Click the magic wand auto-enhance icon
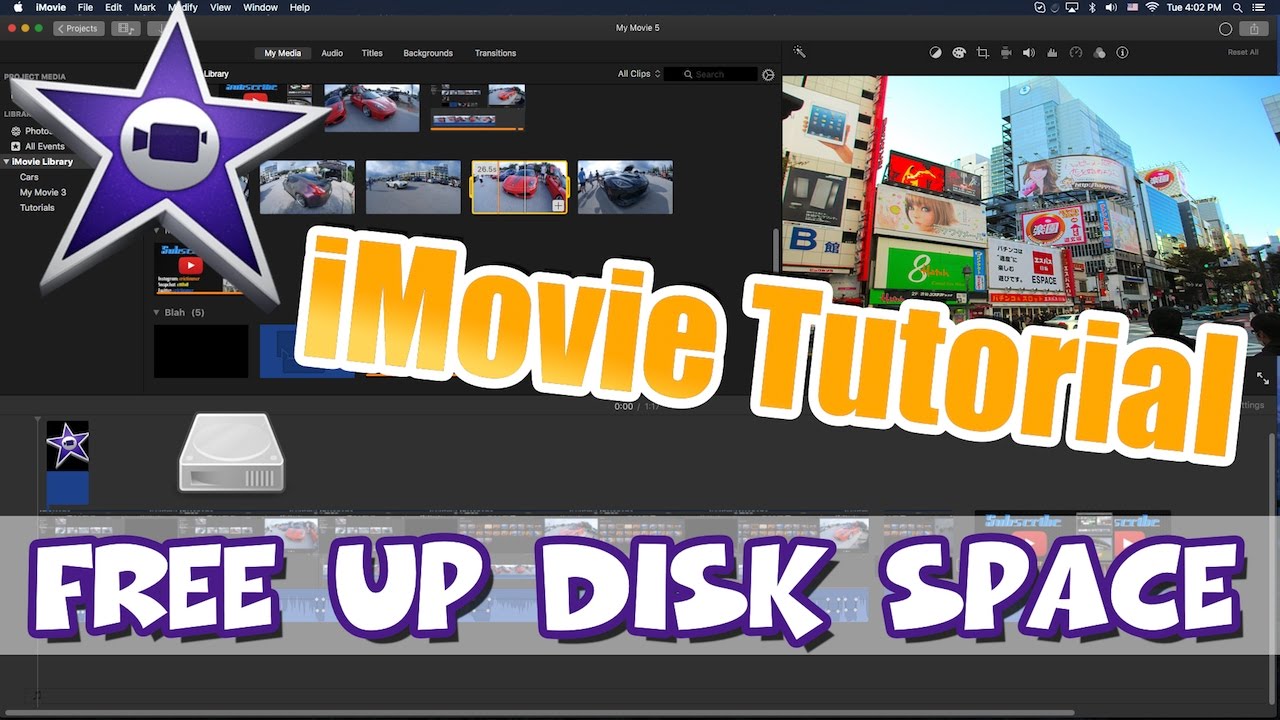This screenshot has width=1280, height=720. [x=800, y=52]
